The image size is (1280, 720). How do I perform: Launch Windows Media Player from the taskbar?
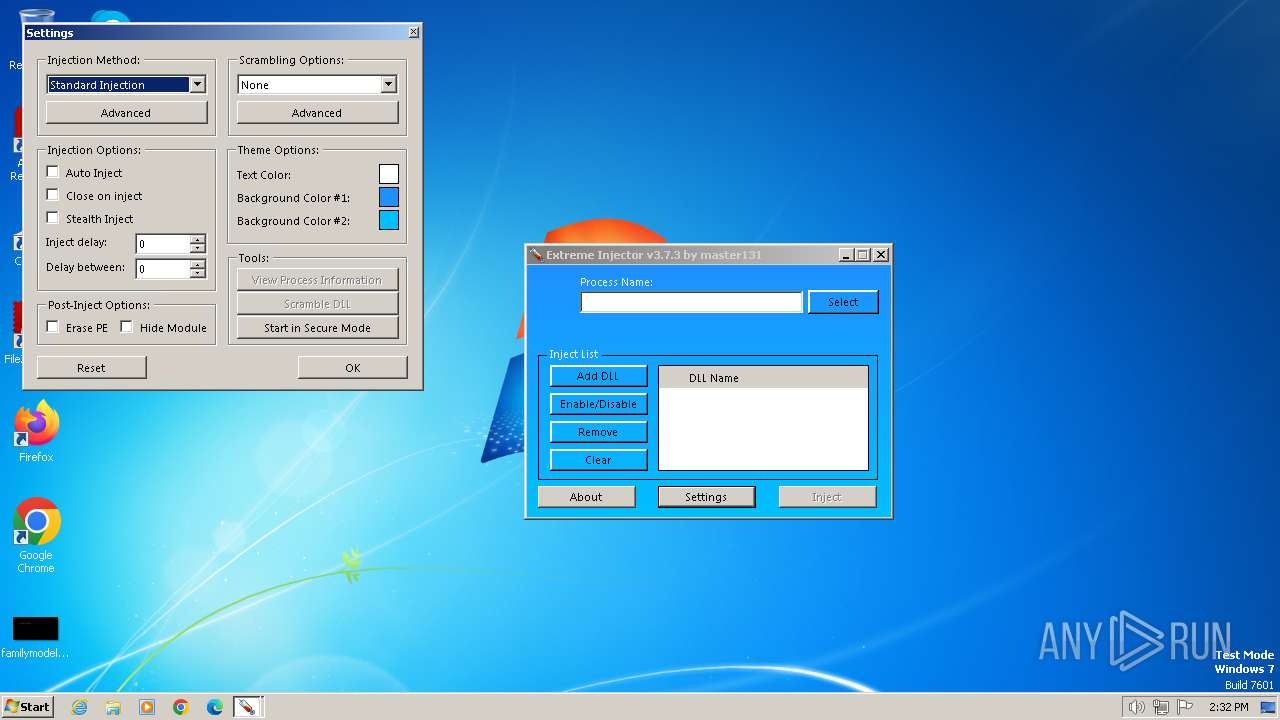(x=147, y=707)
